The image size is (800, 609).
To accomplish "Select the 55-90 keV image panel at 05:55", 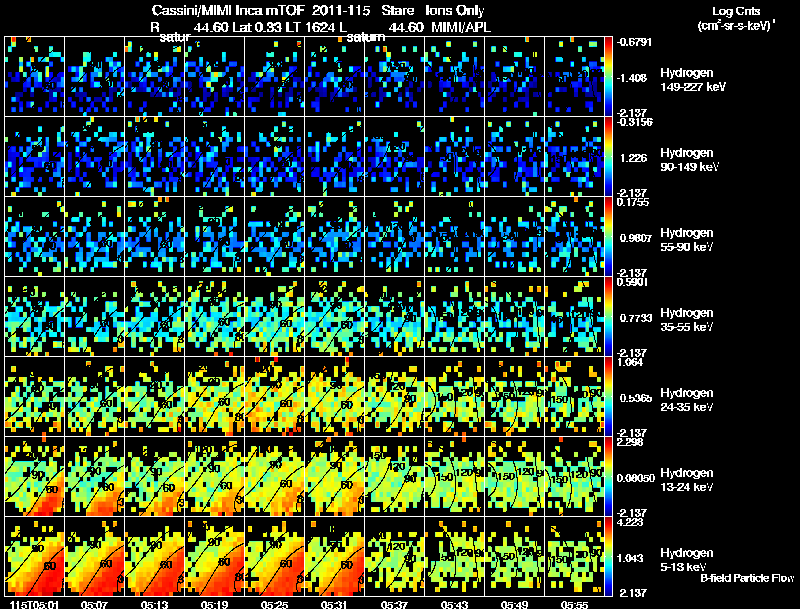I will click(574, 236).
